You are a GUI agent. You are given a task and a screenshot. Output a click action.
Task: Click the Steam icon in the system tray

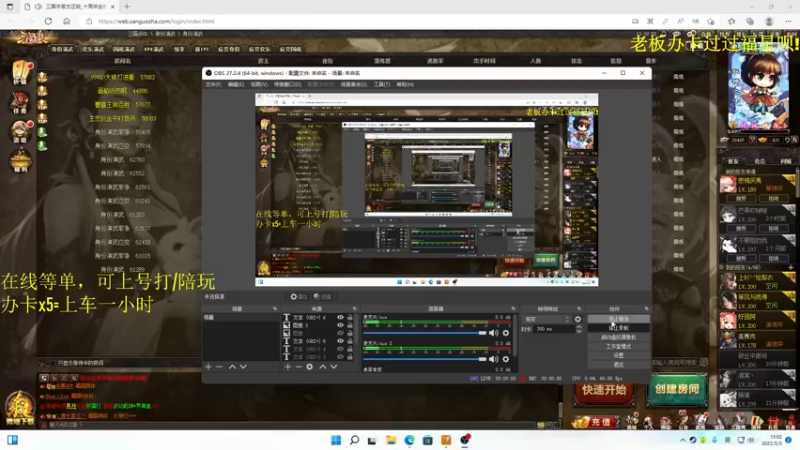point(693,440)
